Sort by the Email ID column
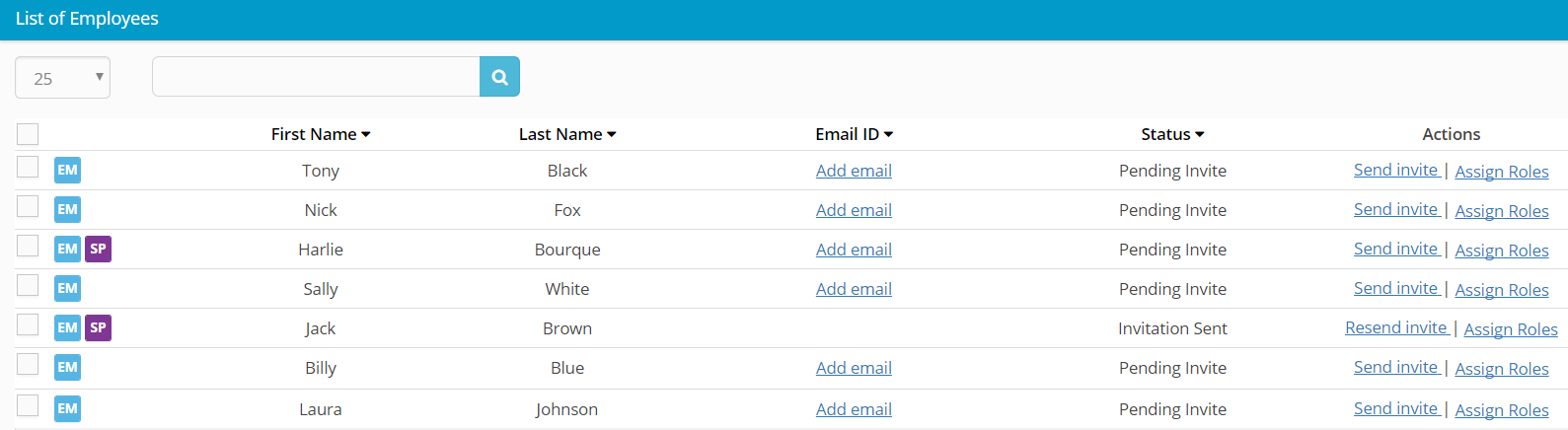The image size is (1568, 430). tap(854, 134)
